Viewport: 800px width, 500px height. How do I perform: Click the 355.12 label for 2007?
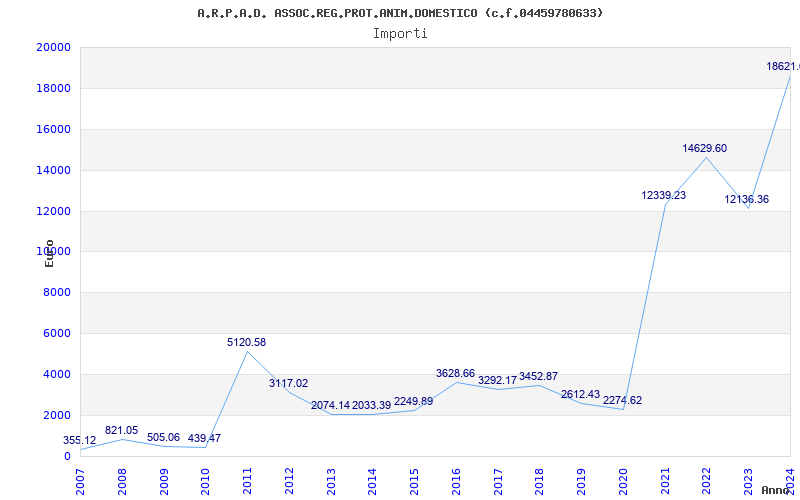tap(80, 441)
